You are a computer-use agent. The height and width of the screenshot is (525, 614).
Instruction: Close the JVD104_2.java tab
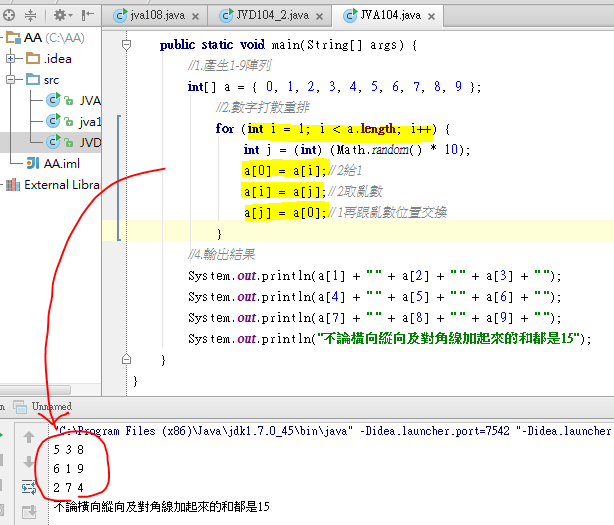click(x=320, y=16)
